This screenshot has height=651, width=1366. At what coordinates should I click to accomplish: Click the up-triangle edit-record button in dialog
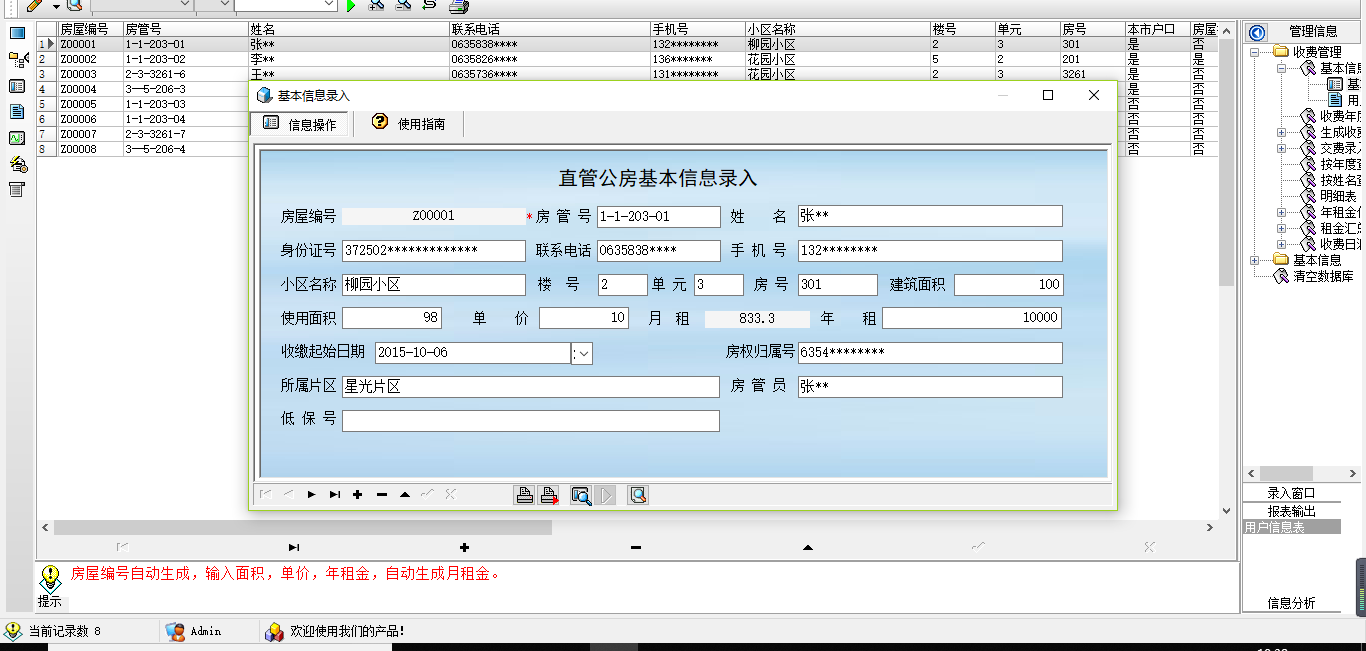coord(404,494)
